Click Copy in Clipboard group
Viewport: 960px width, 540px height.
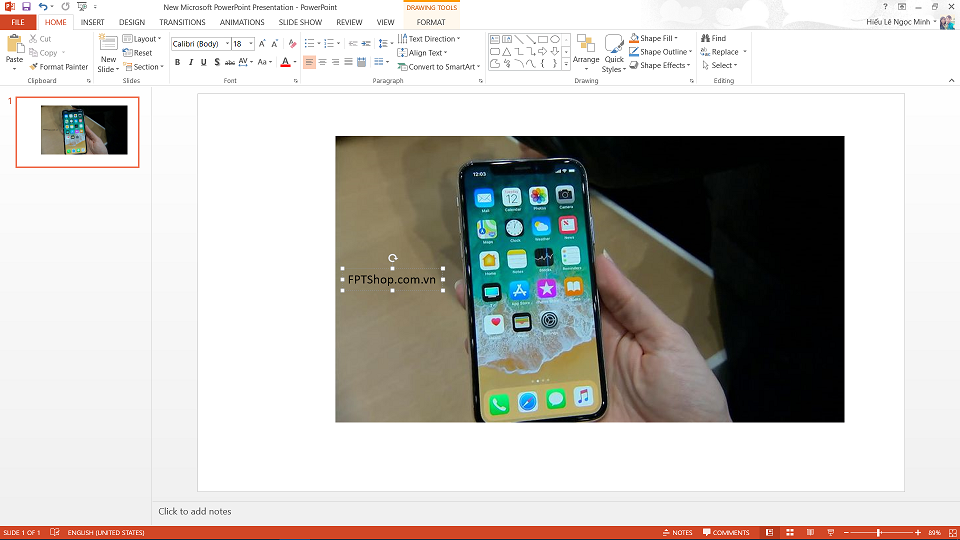(x=43, y=53)
